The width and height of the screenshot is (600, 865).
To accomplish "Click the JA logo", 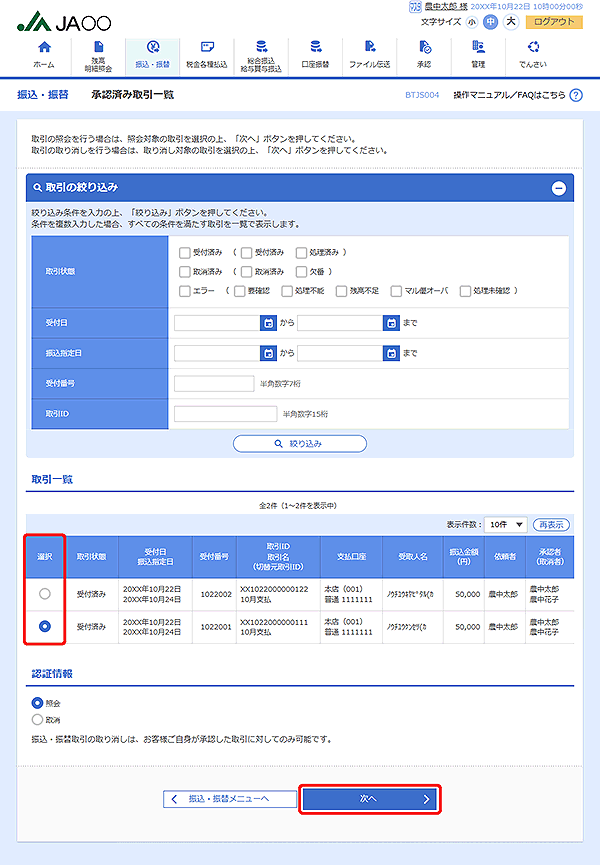I will pos(64,22).
